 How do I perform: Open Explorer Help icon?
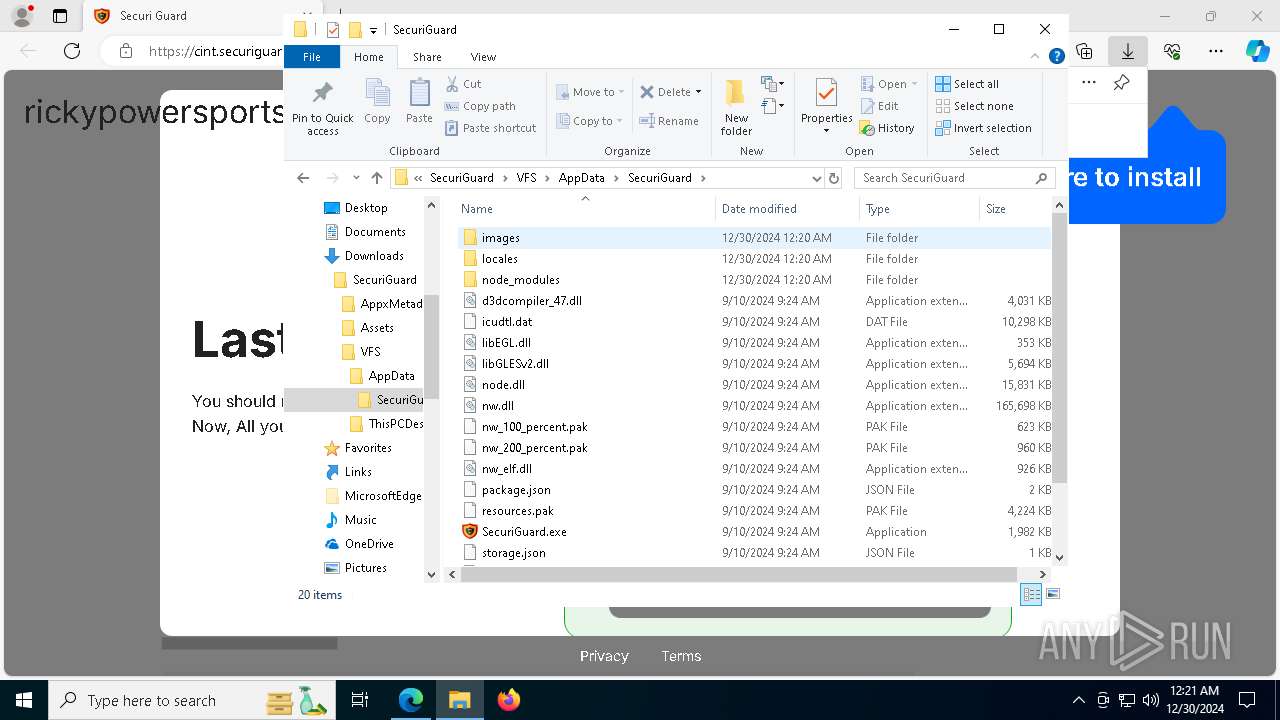1056,56
